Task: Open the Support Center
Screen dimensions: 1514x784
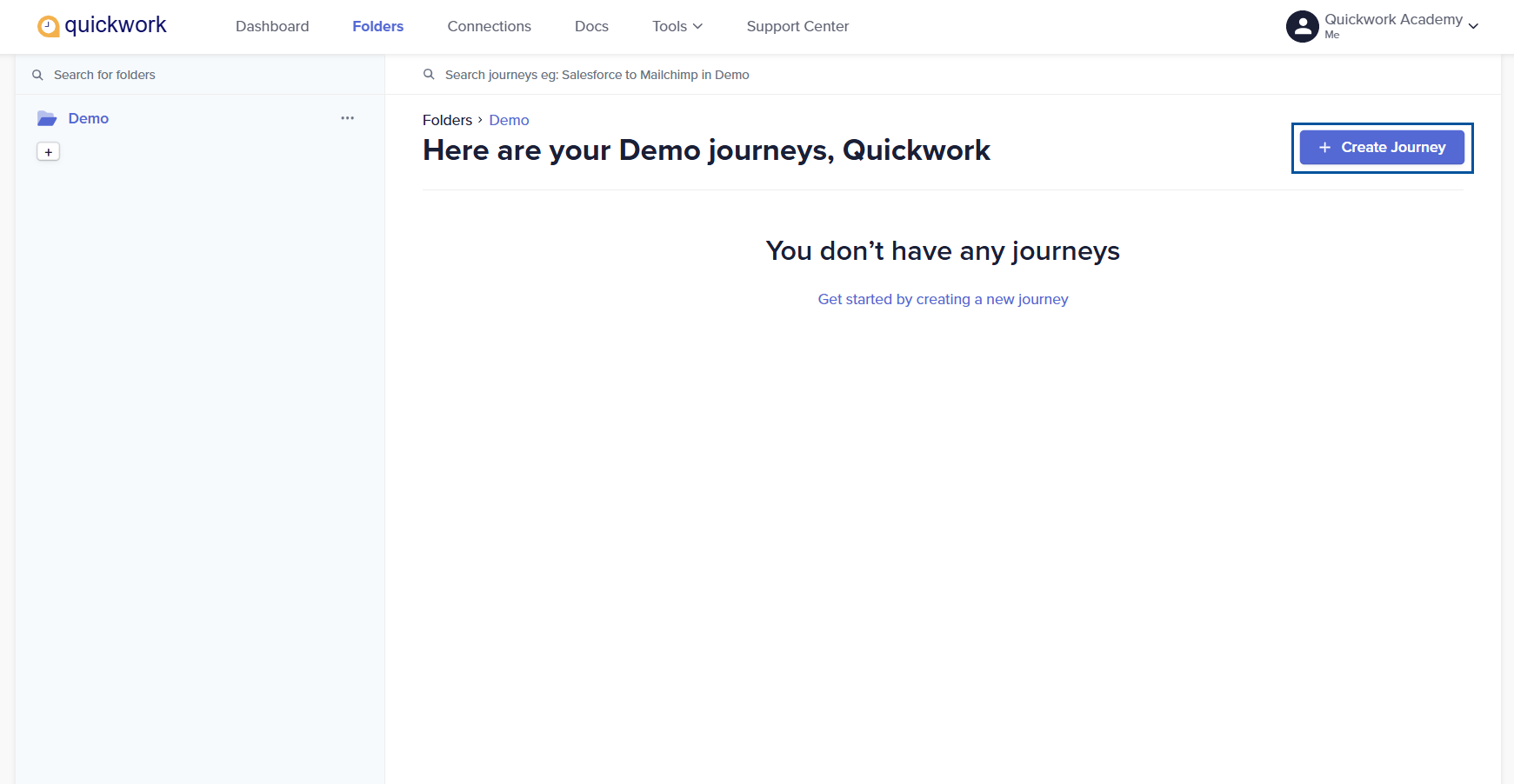Action: tap(797, 26)
